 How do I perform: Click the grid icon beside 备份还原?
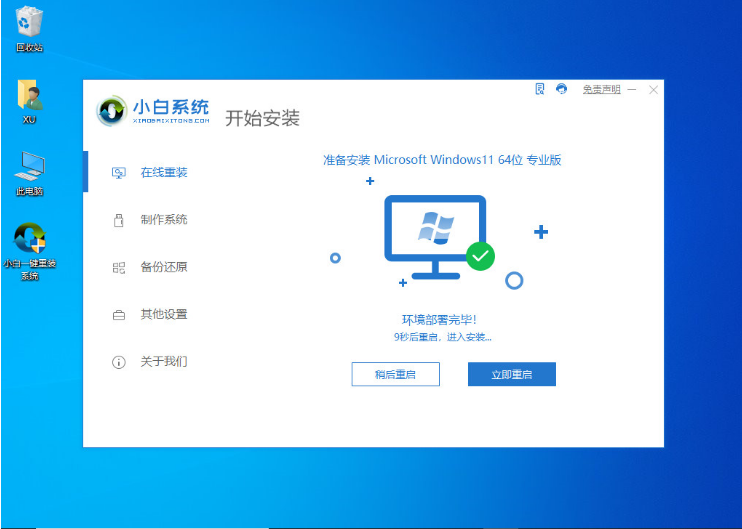[119, 268]
